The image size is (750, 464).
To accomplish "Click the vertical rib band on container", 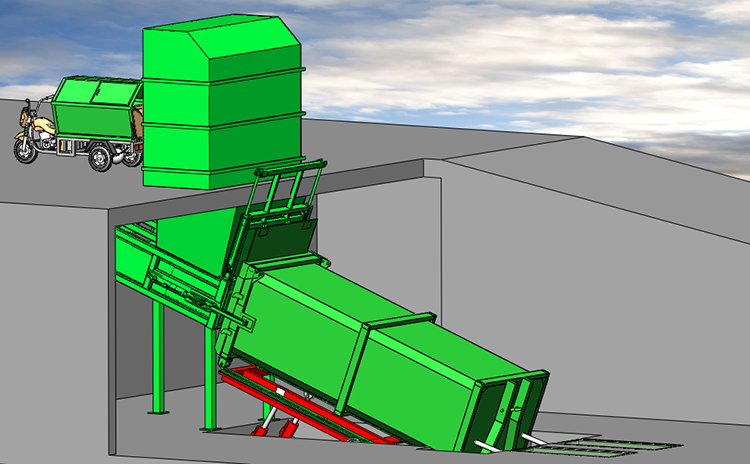I will 352,368.
